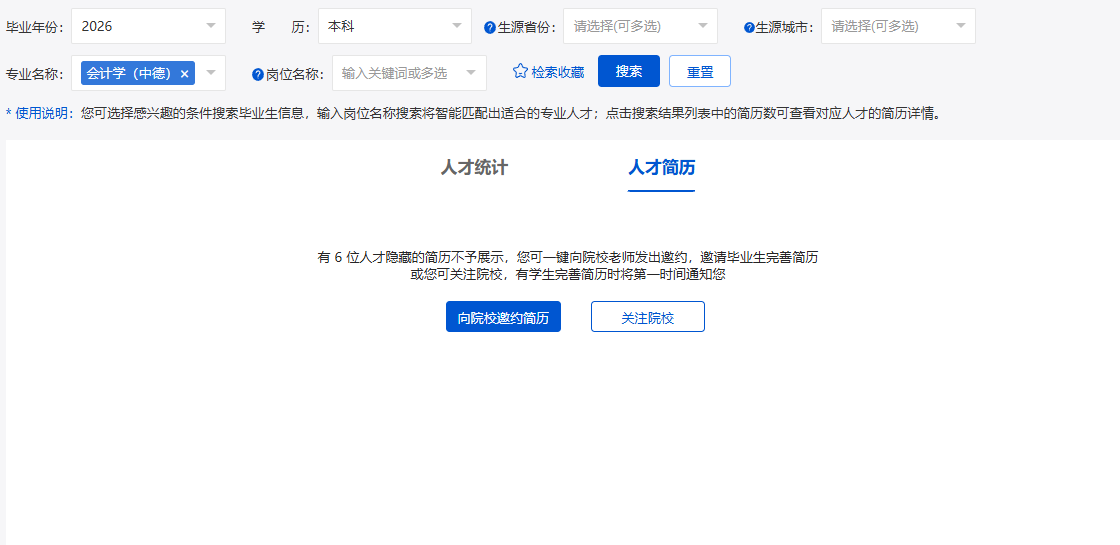Click the 会计学（中德）selected tag
This screenshot has height=545, width=1120.
128,73
